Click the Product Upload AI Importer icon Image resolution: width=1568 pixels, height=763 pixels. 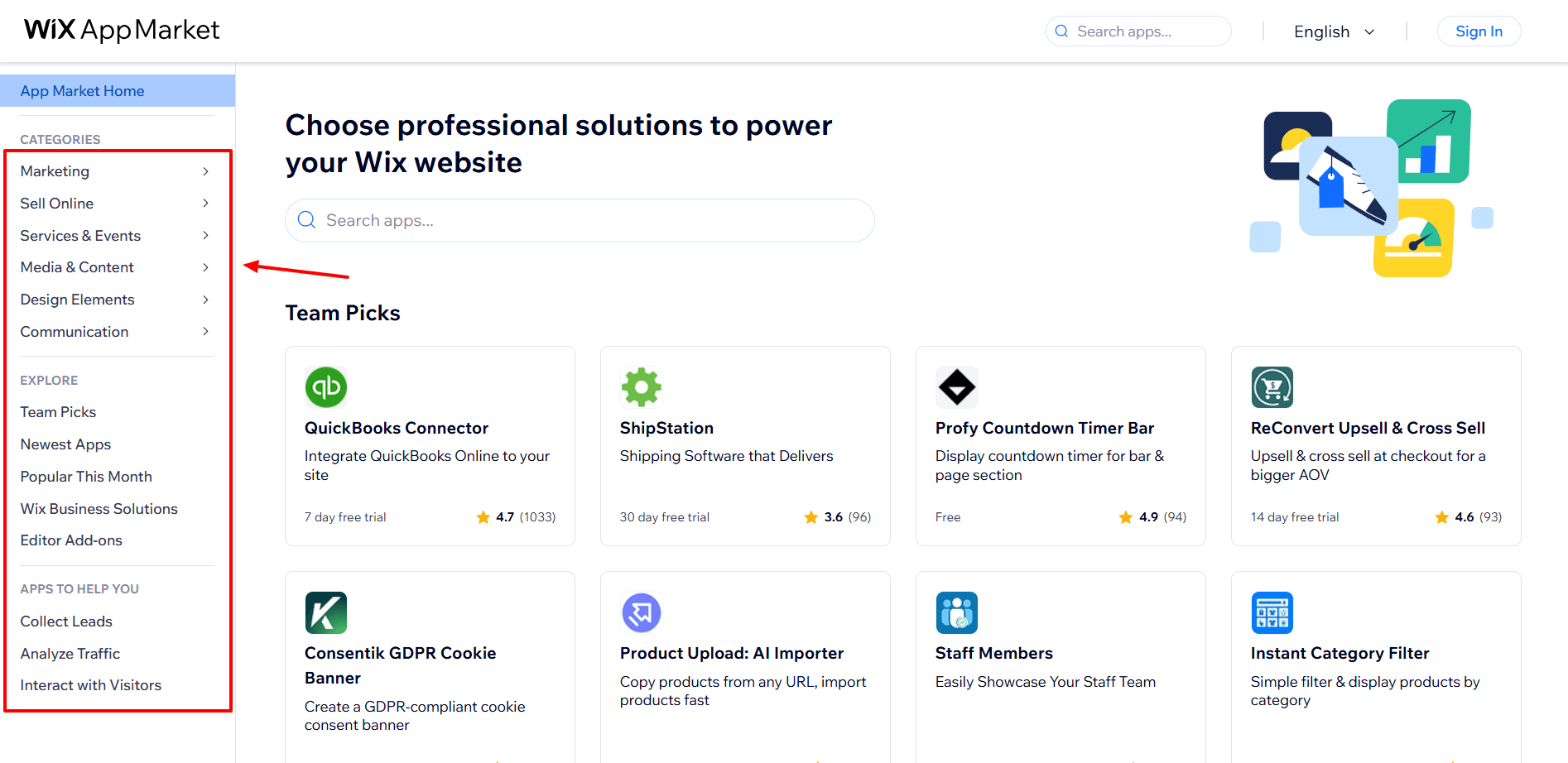(642, 613)
